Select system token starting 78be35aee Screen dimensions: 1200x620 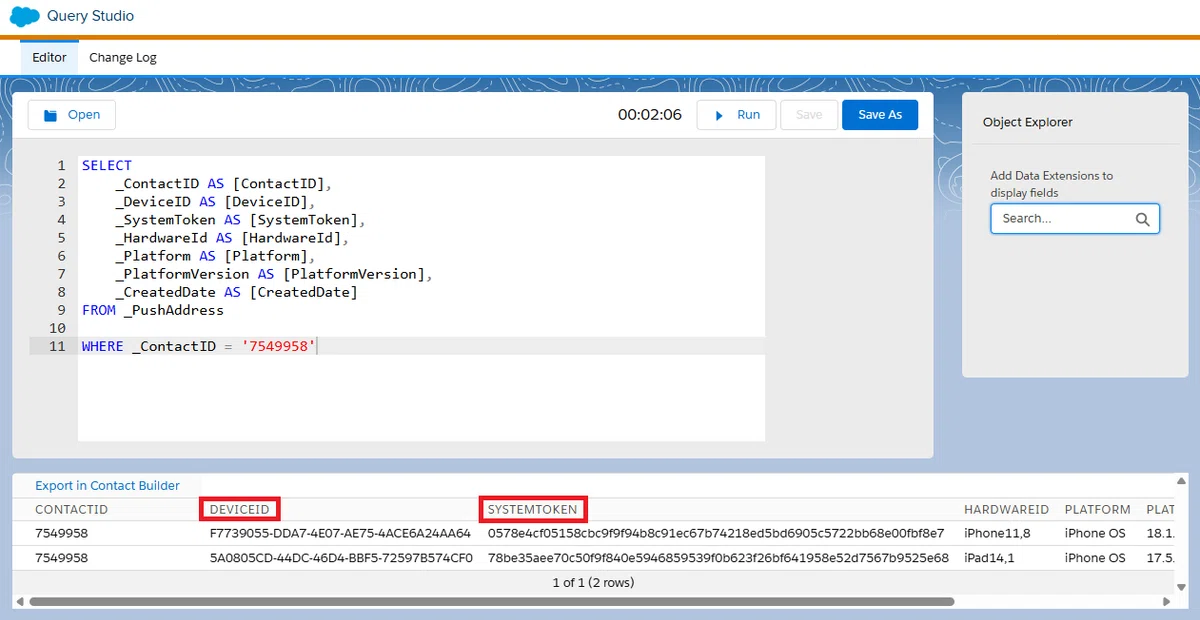[x=718, y=558]
